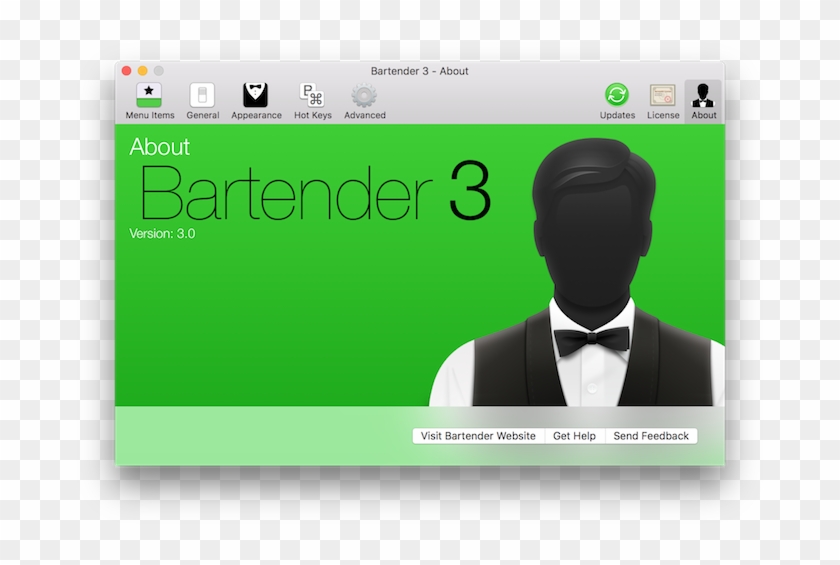Screen dimensions: 840x565
Task: Click the Get Help button
Action: tap(574, 436)
